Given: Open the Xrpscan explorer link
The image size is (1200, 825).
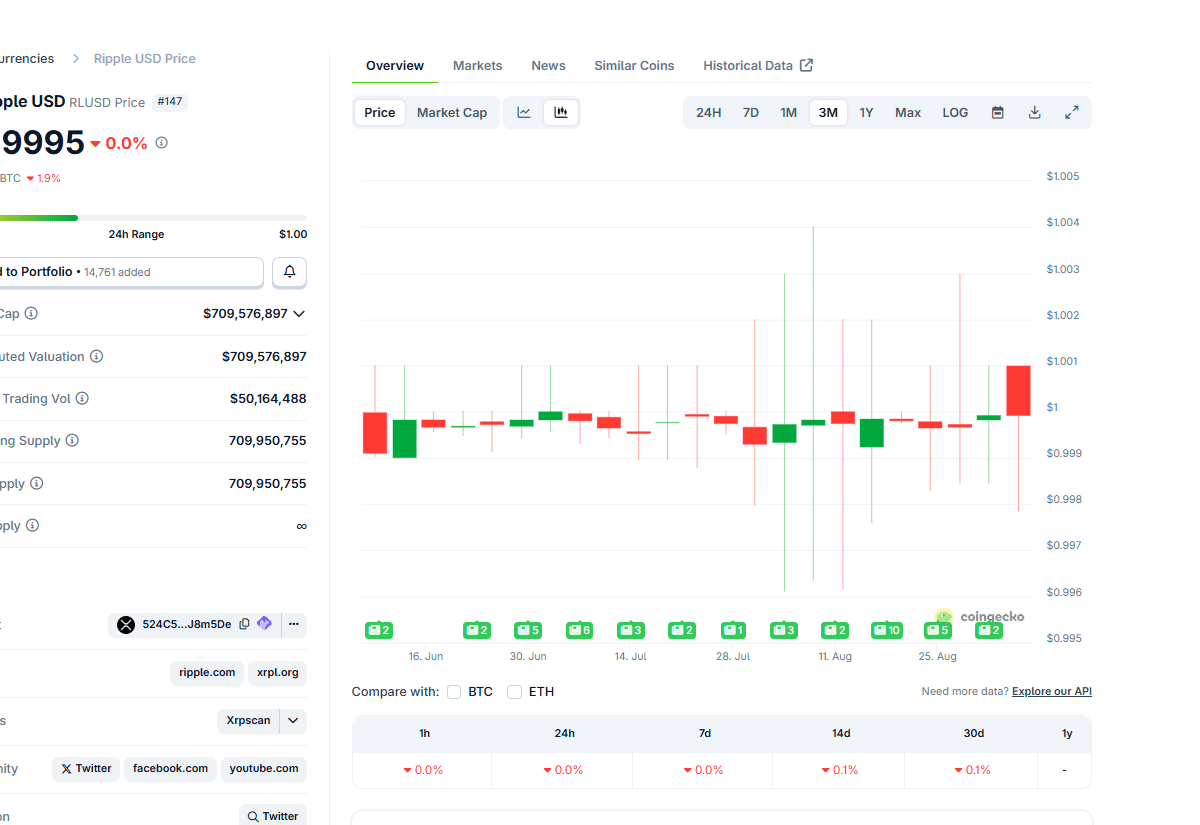Looking at the screenshot, I should coord(248,720).
